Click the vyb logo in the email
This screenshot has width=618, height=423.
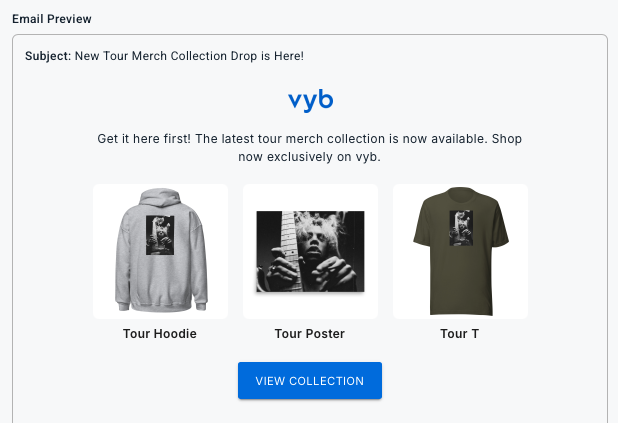[309, 101]
